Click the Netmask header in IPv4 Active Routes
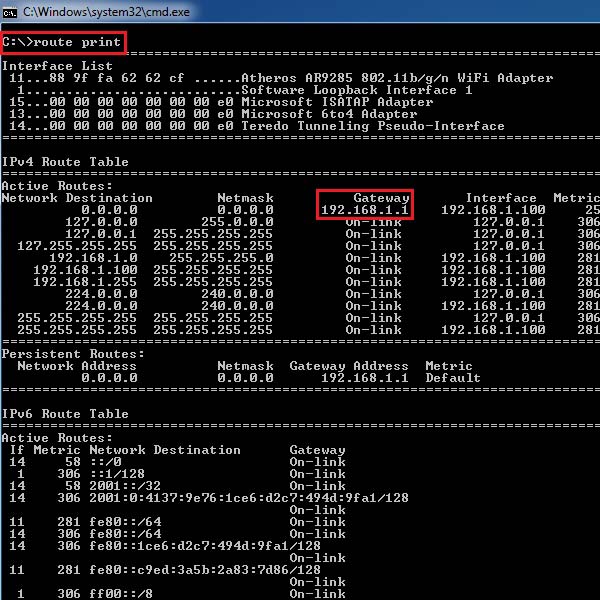The image size is (600, 600). (245, 198)
